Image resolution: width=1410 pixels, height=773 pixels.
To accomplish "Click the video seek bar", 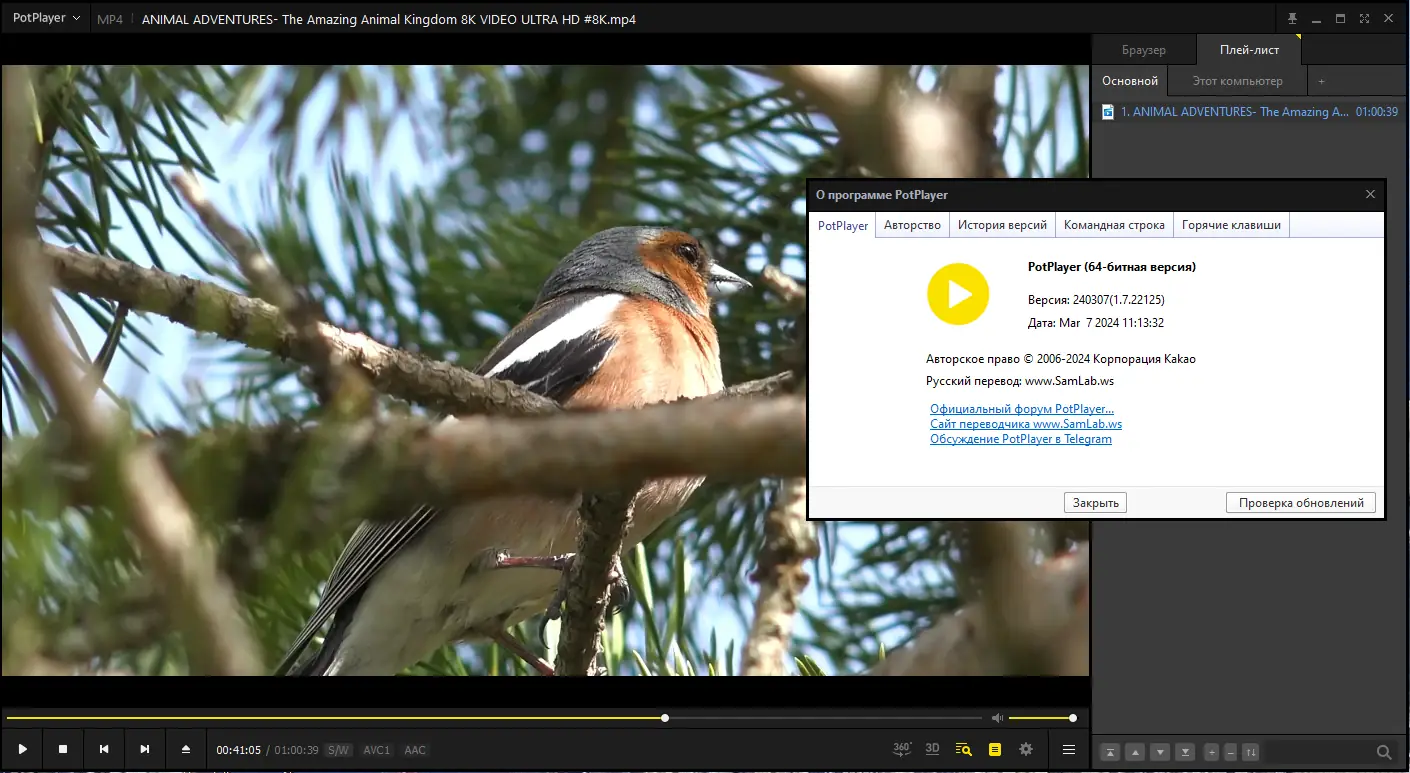I will [x=494, y=718].
